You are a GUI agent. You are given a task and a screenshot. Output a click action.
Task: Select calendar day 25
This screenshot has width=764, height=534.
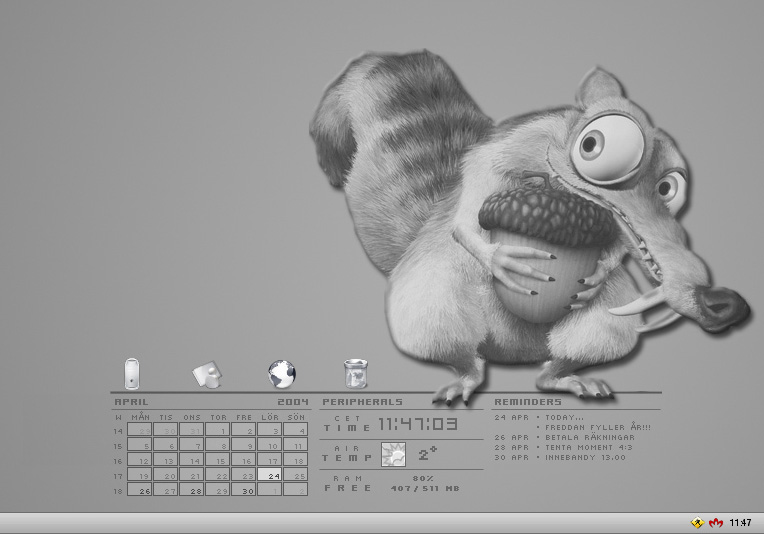click(296, 474)
